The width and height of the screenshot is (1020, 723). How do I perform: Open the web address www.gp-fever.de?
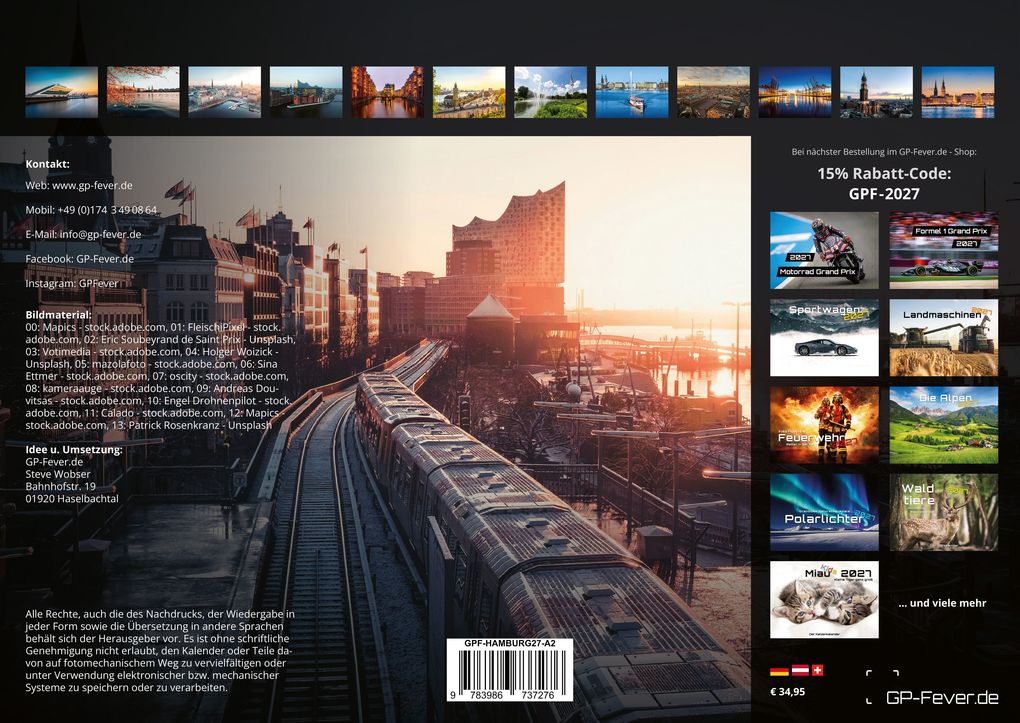[92, 185]
